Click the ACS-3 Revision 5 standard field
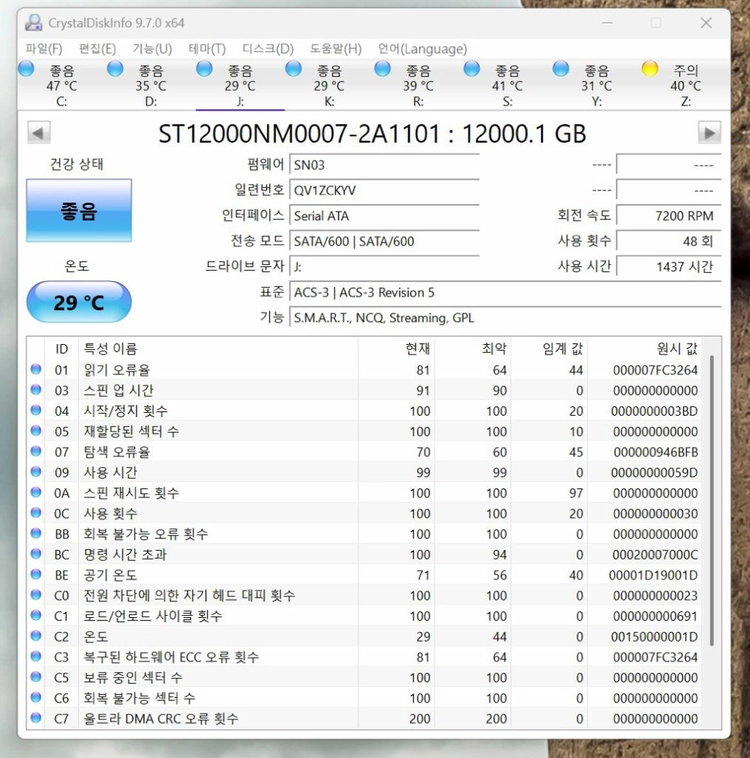The height and width of the screenshot is (758, 750). (505, 292)
